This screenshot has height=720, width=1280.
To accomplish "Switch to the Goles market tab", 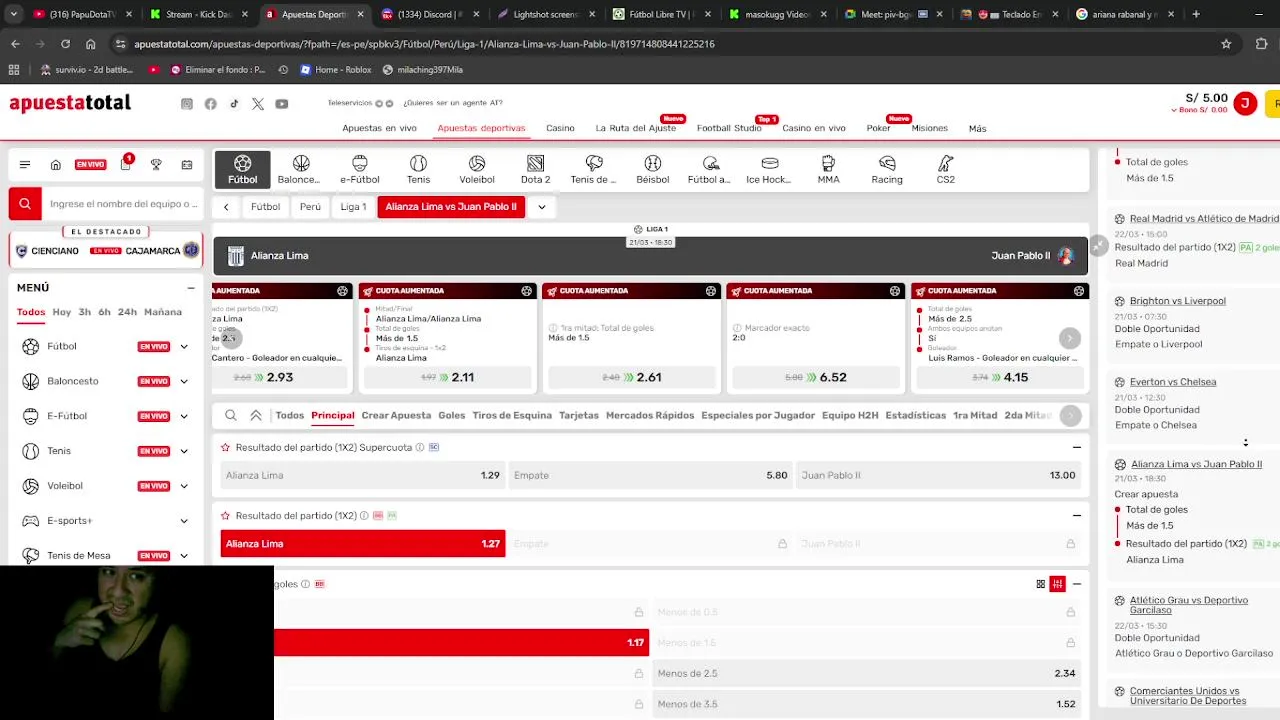I will click(x=451, y=415).
